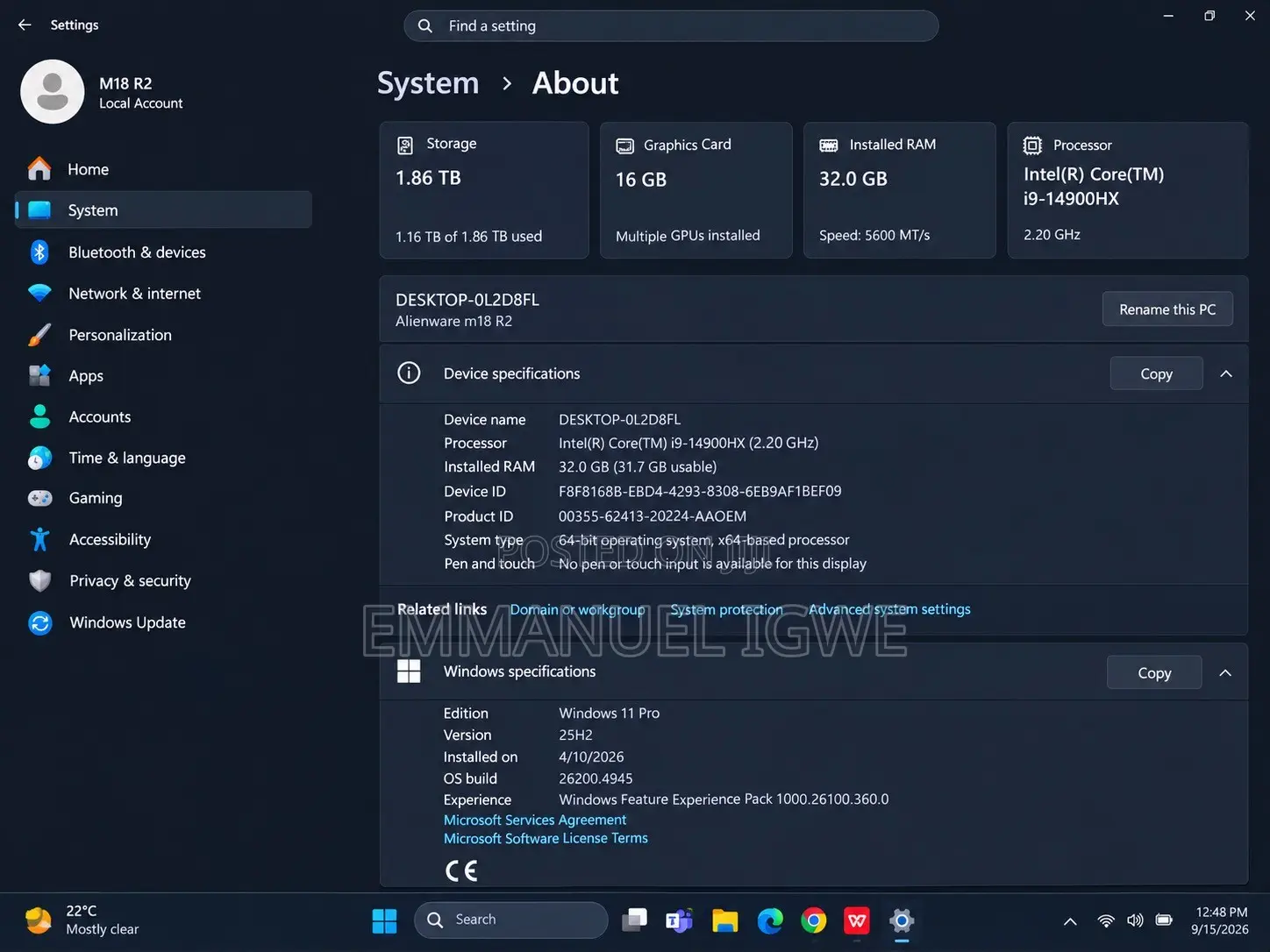
Task: Open Microsoft Services Agreement link
Action: click(535, 820)
